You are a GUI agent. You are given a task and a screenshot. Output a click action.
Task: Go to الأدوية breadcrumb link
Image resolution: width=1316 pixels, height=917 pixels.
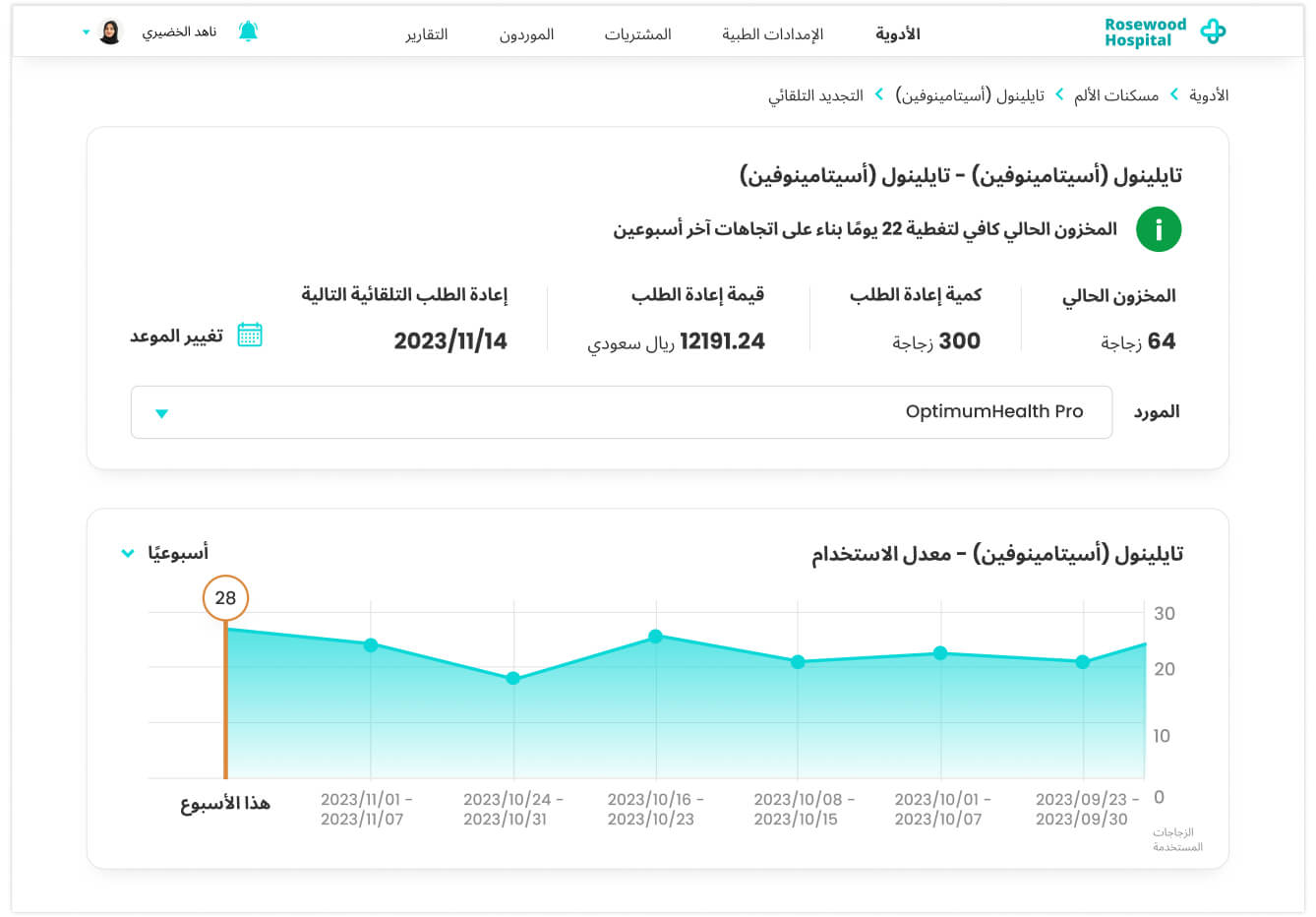[1208, 95]
